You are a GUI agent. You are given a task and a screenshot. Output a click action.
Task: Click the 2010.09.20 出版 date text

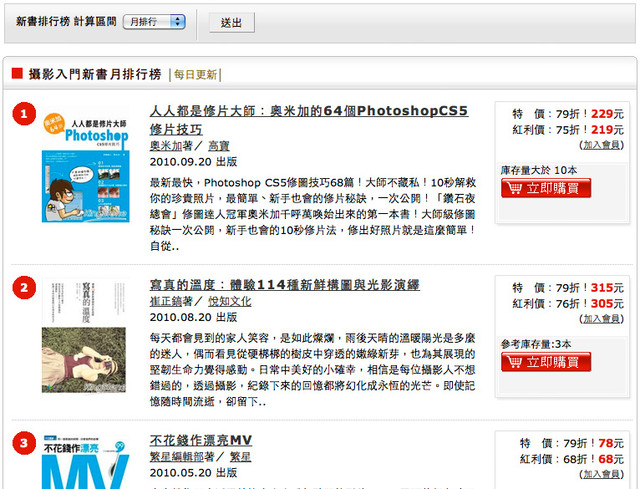pos(193,162)
